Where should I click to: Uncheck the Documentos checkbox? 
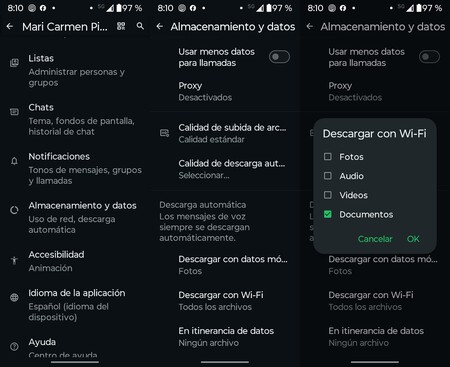tap(328, 214)
